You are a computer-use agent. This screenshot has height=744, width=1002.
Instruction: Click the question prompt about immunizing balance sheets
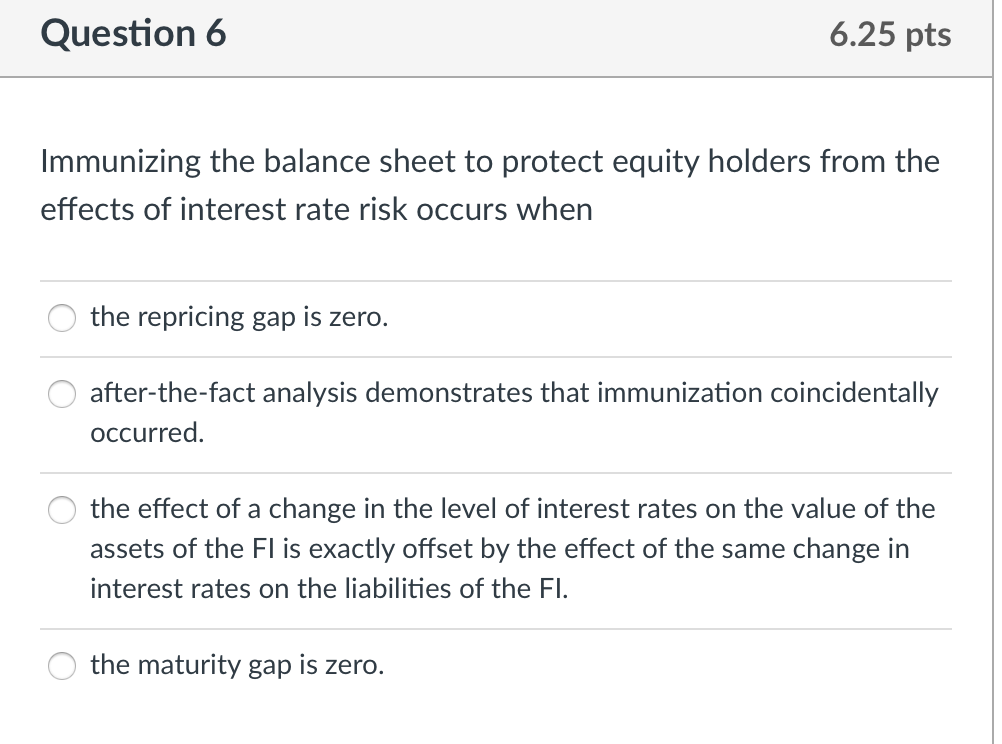(489, 185)
